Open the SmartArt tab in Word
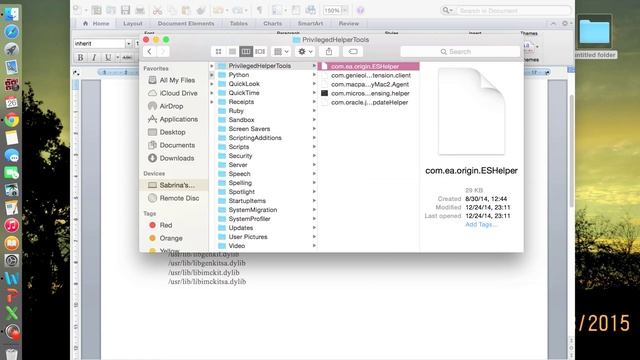 point(310,23)
